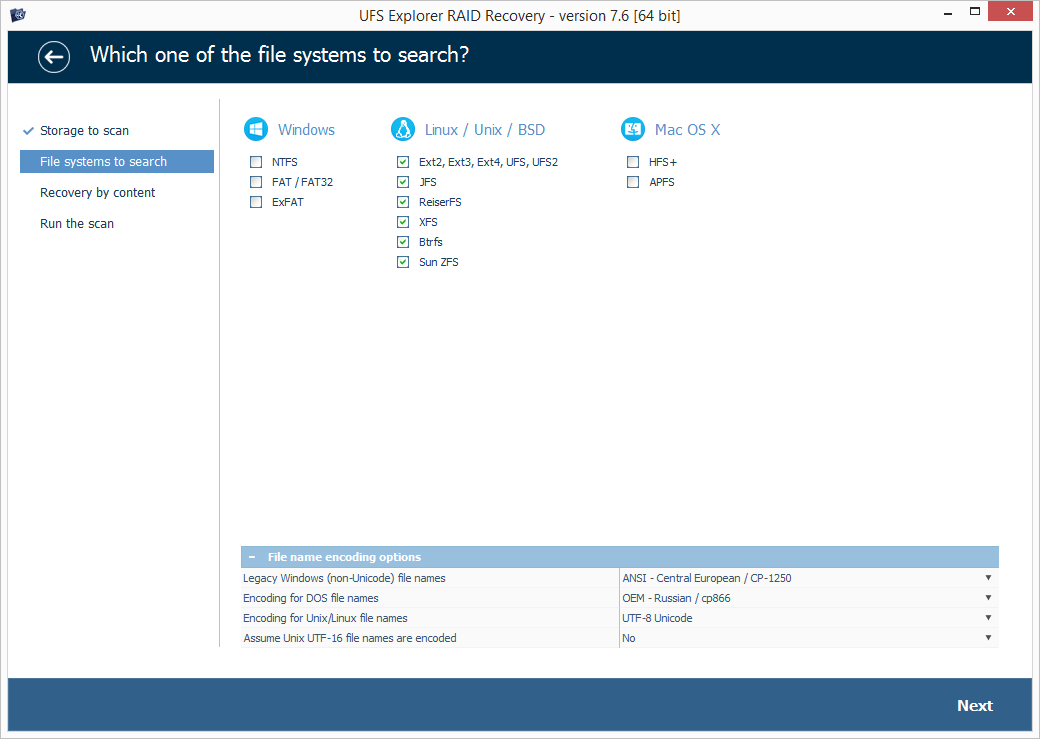This screenshot has width=1040, height=739.
Task: Click the UFS Explorer app icon in title bar
Action: click(x=18, y=15)
